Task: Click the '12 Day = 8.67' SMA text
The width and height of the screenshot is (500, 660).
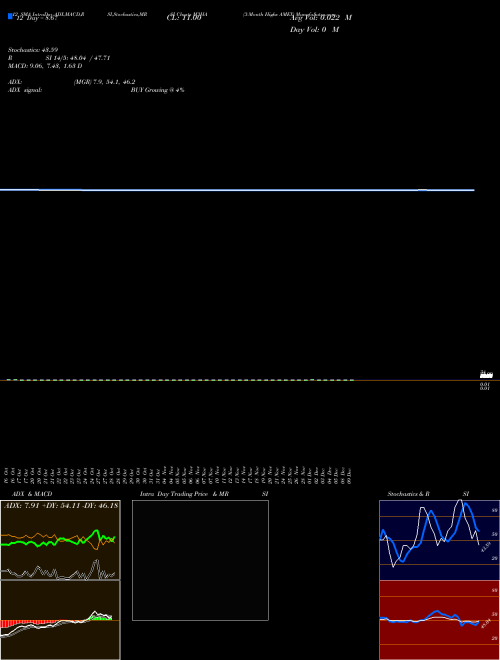Action: pyautogui.click(x=36, y=19)
